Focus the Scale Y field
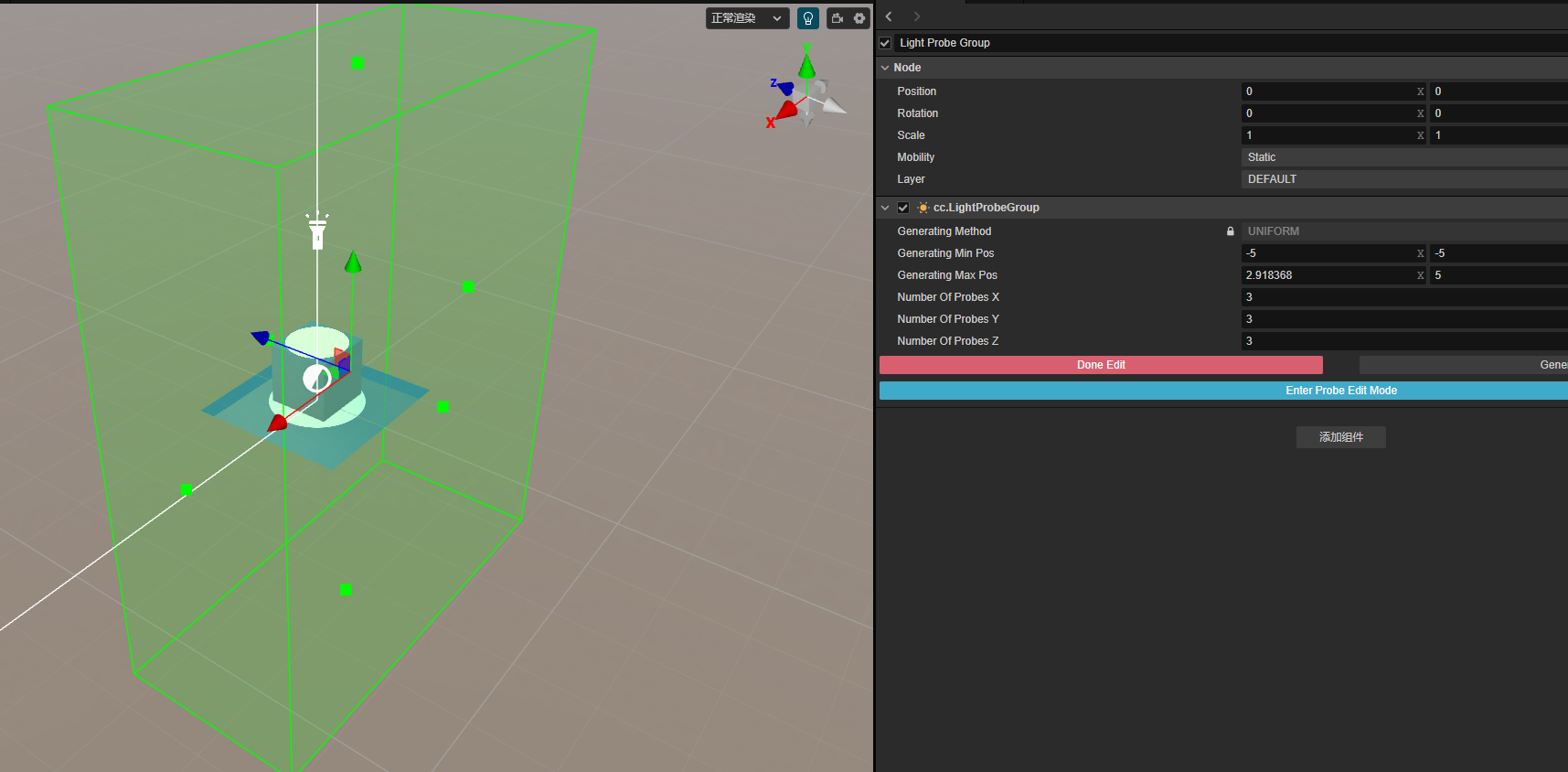 click(1499, 135)
